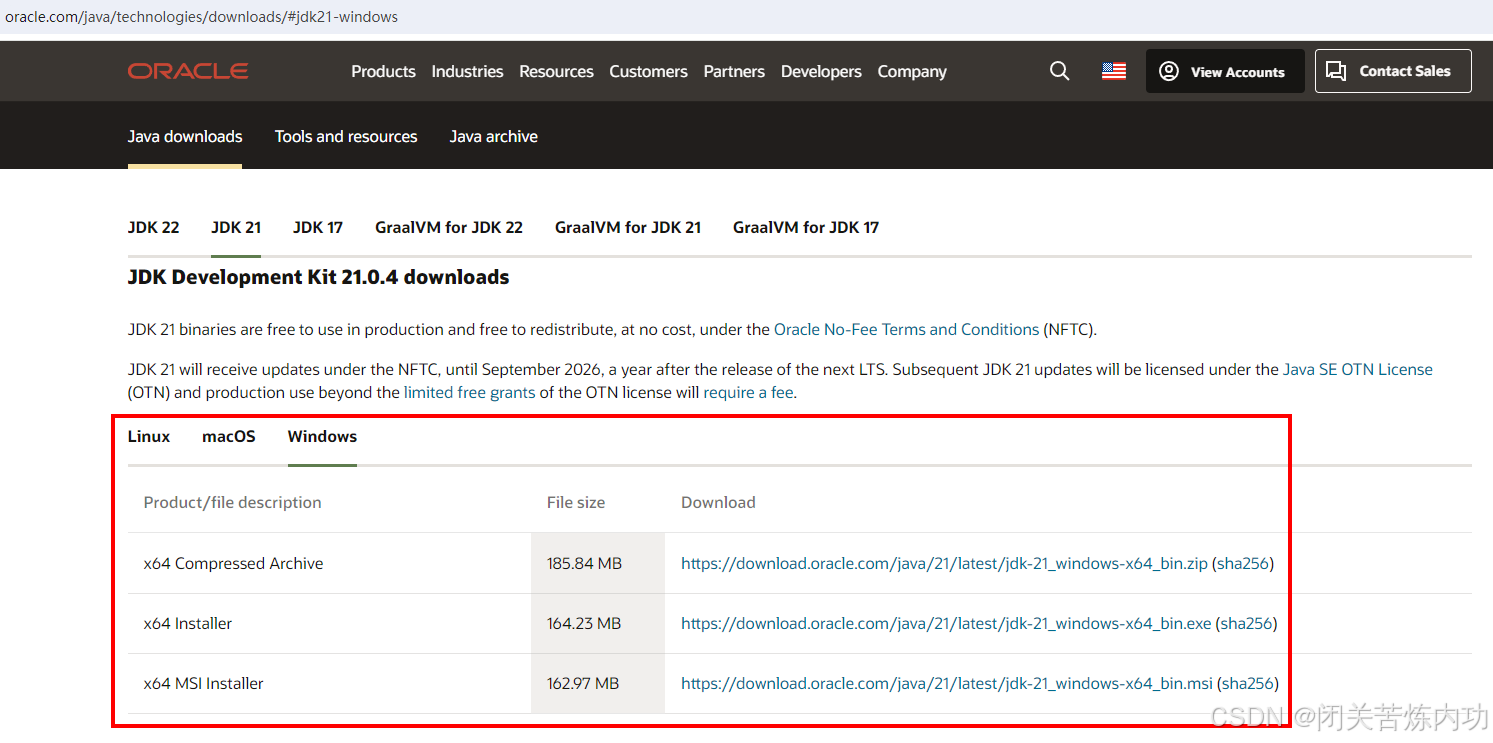Viewport: 1493px width, 743px height.
Task: Select the Windows OS tab
Action: (322, 436)
